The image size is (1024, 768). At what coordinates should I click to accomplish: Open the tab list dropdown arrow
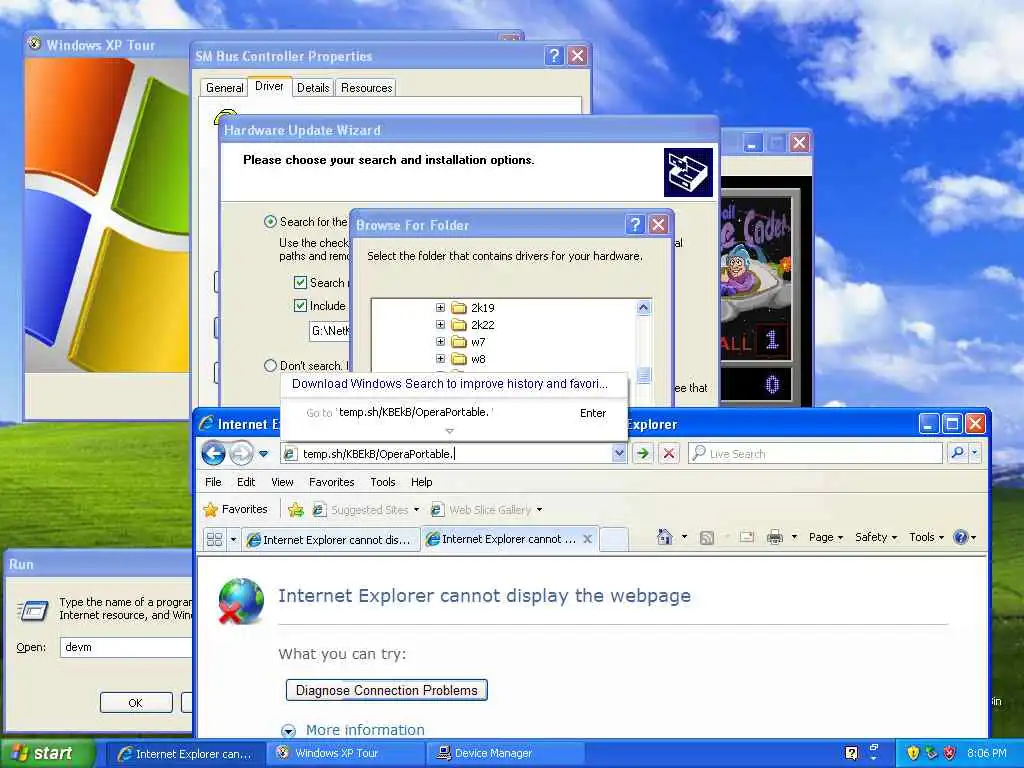click(x=233, y=539)
